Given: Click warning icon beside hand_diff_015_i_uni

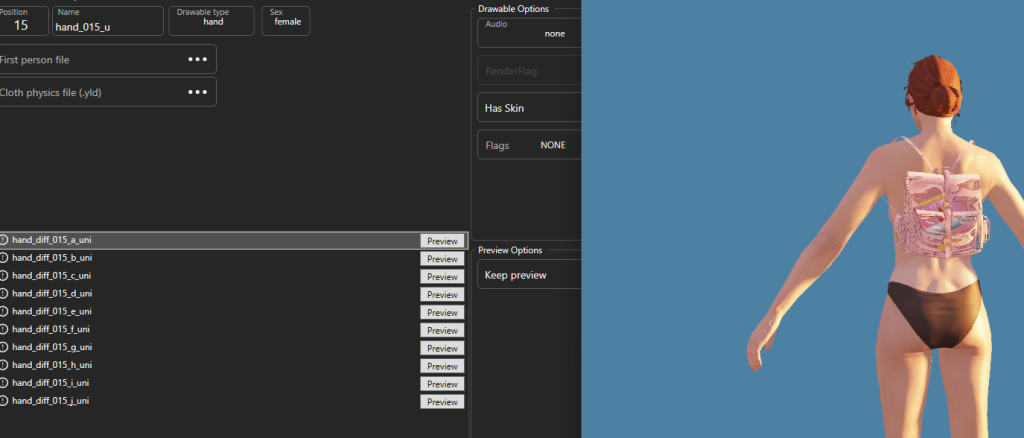Looking at the screenshot, I should tap(4, 383).
